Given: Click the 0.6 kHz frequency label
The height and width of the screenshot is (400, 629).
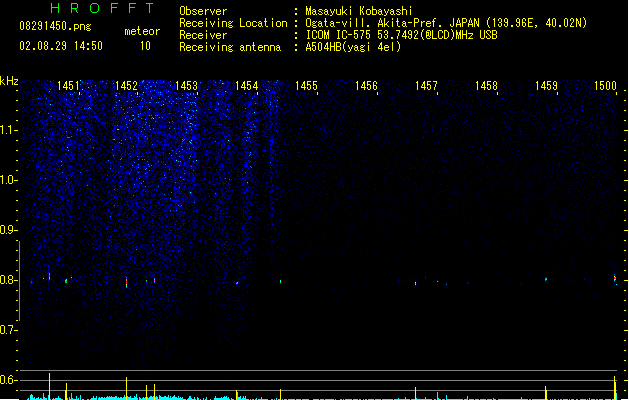Looking at the screenshot, I should 8,380.
